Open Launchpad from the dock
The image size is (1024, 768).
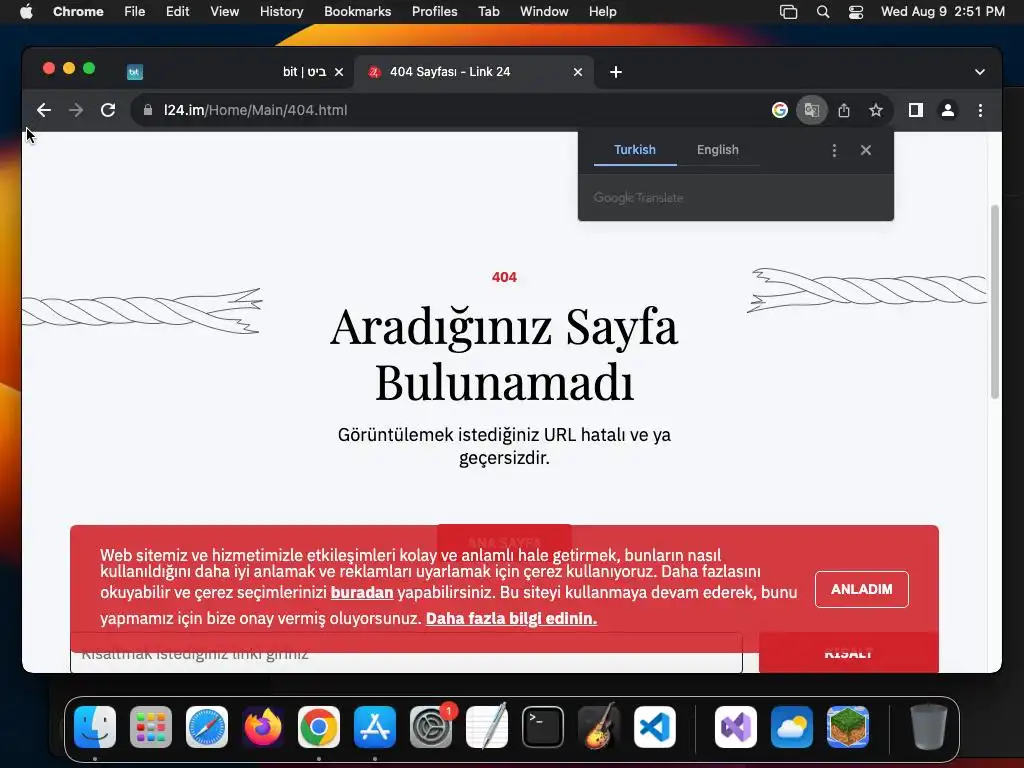(x=151, y=727)
